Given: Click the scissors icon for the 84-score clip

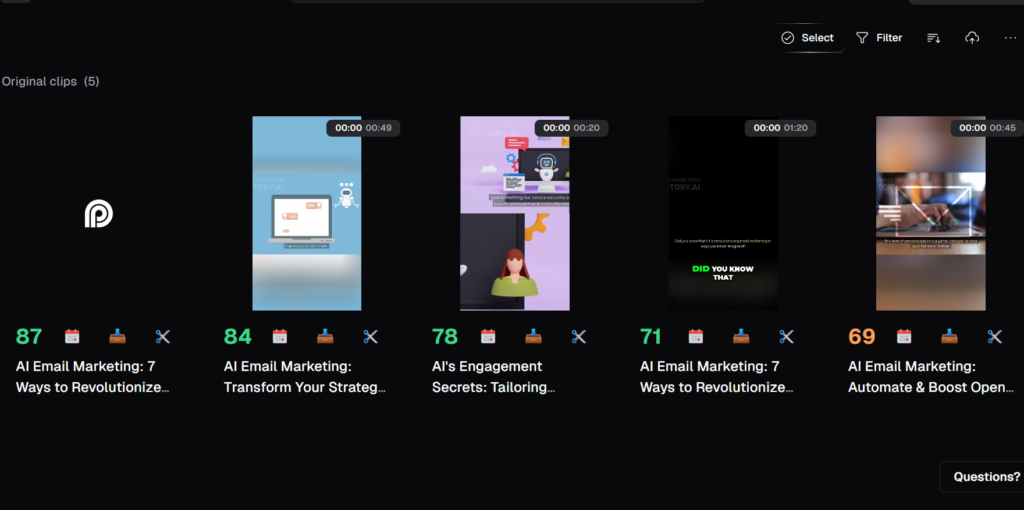Looking at the screenshot, I should point(371,337).
